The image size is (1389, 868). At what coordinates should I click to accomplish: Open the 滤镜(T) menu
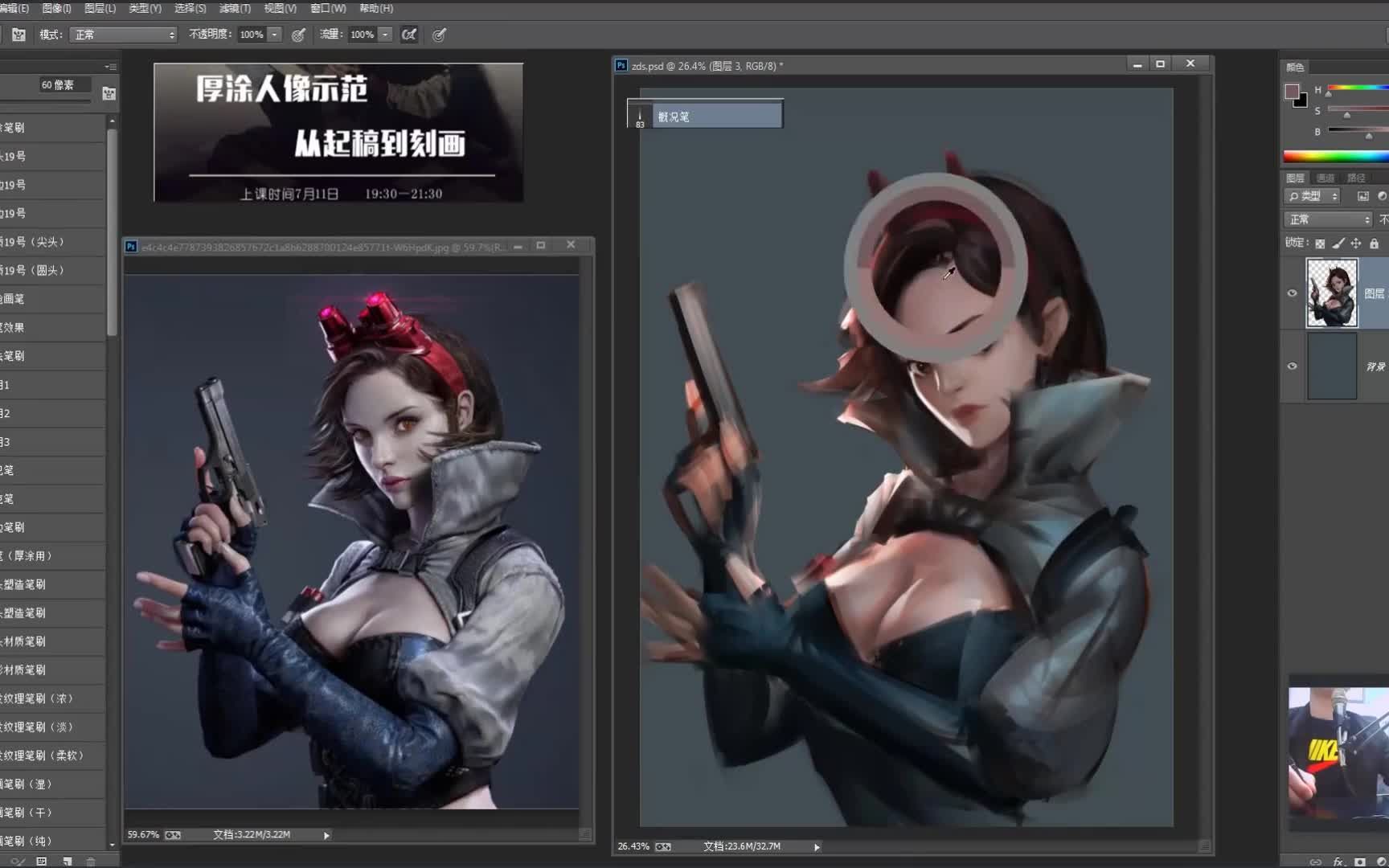click(236, 8)
